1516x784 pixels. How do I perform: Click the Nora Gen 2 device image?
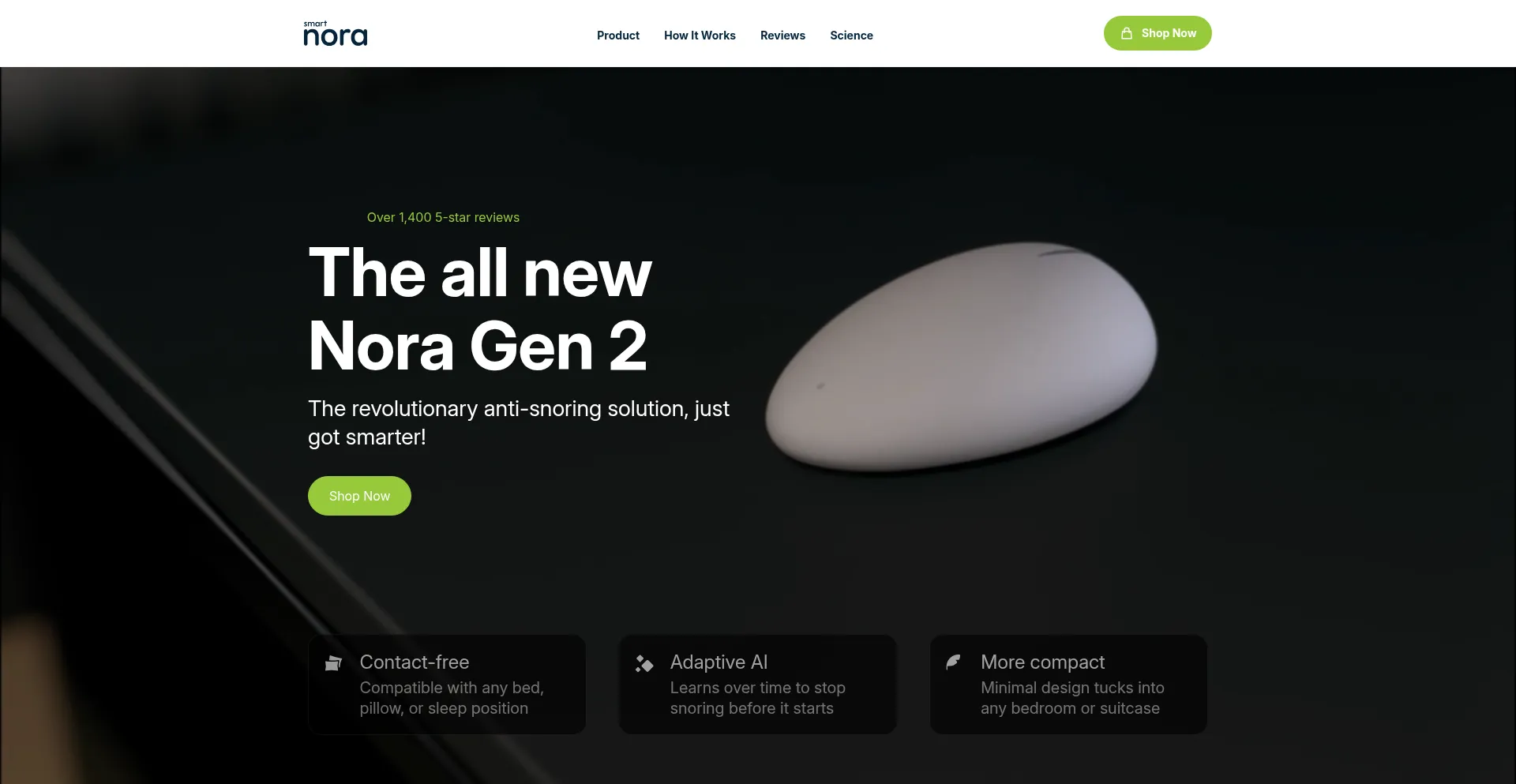coord(961,357)
